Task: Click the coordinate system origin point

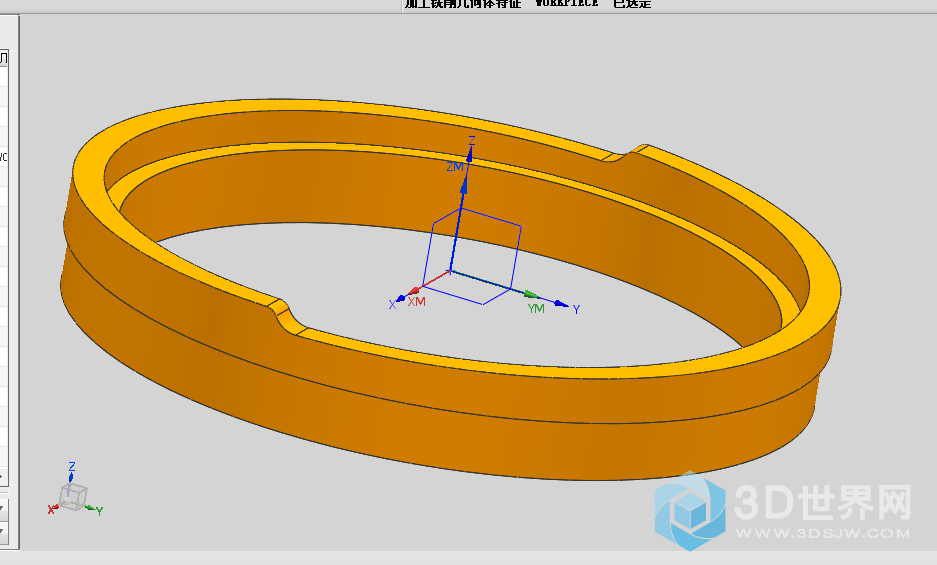Action: [x=451, y=271]
